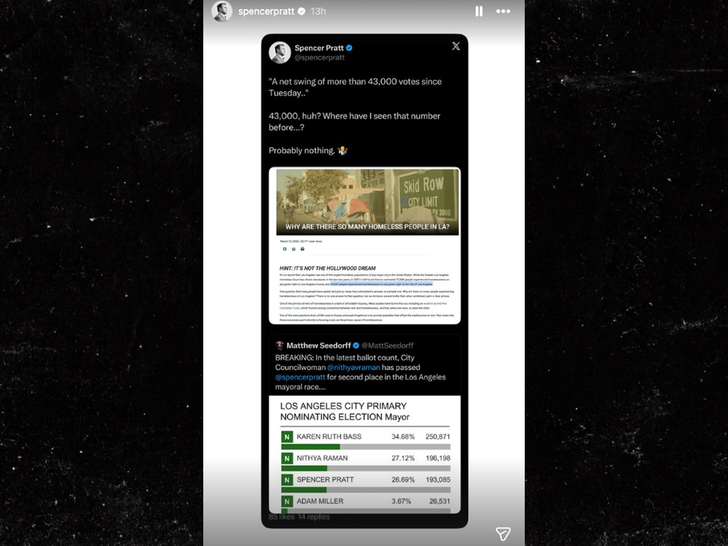Click the @spencerpratt mention in quoted tweet
The height and width of the screenshot is (546, 728).
[x=300, y=377]
